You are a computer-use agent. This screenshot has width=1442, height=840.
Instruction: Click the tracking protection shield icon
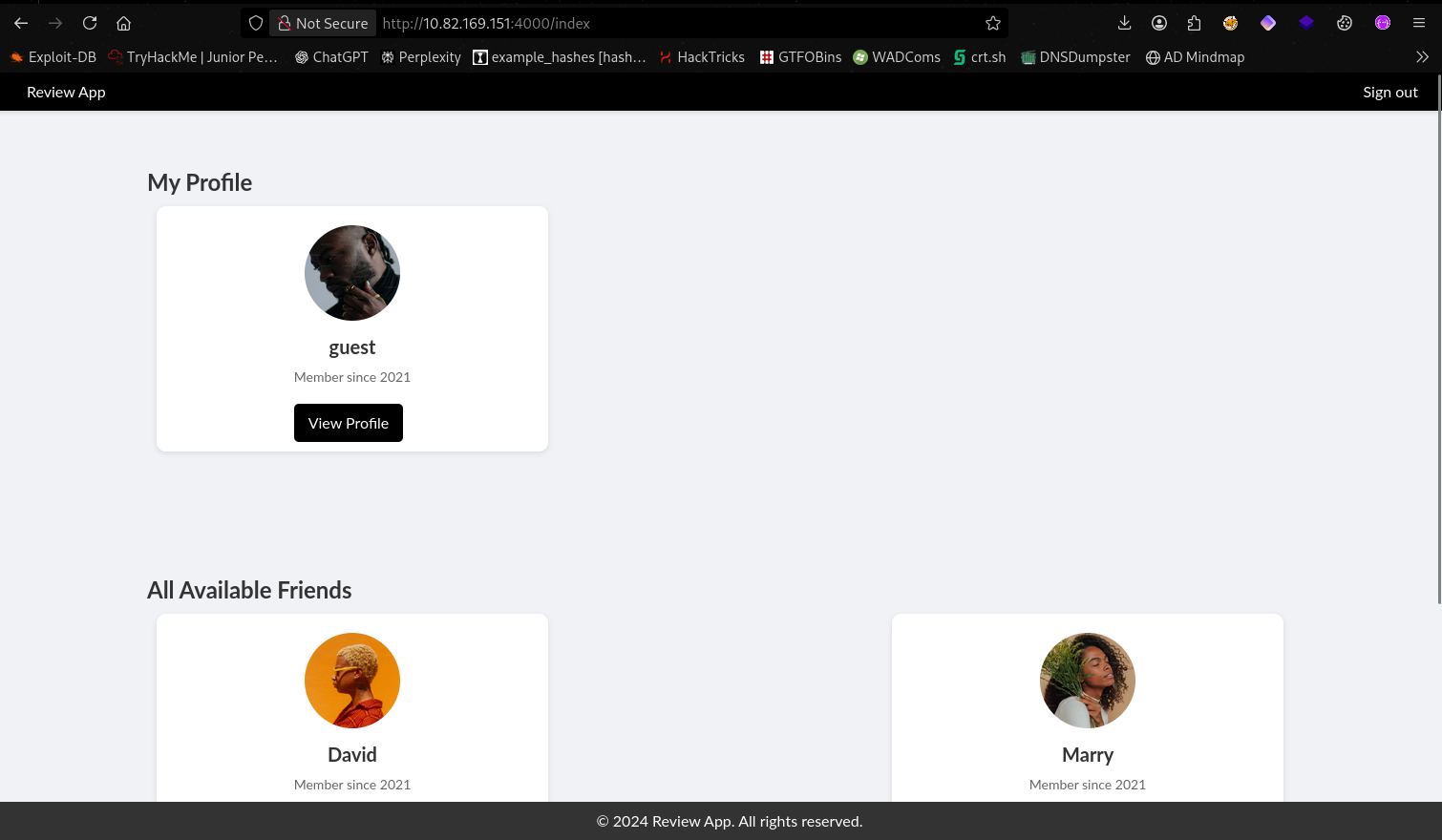[x=256, y=23]
